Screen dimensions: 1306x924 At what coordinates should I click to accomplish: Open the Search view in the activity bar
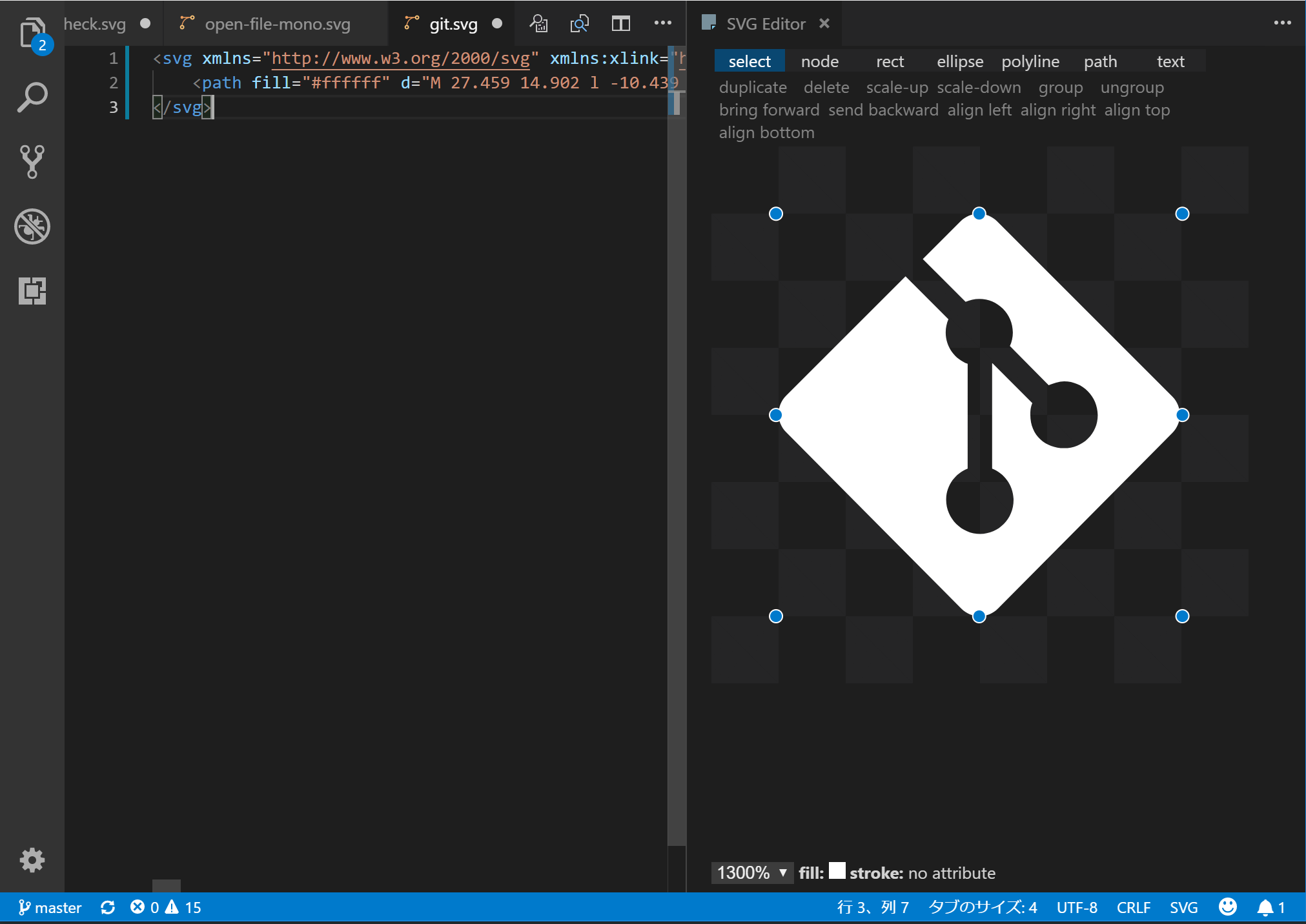point(32,97)
